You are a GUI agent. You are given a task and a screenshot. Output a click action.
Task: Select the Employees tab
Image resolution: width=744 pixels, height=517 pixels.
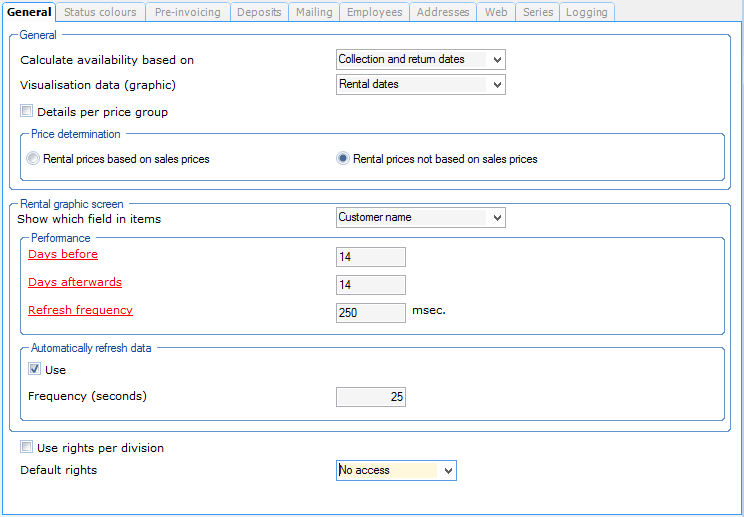(374, 12)
